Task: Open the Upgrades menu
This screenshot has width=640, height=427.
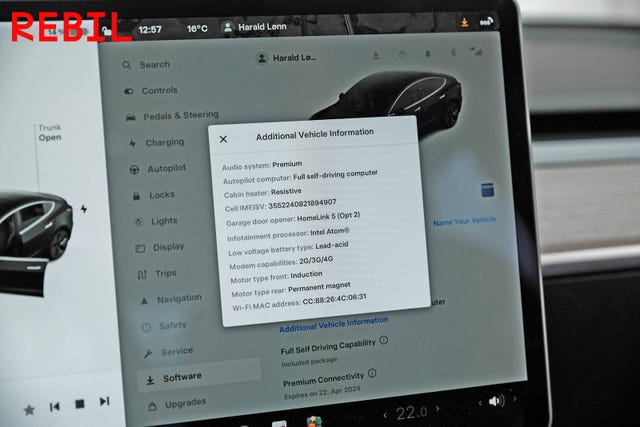Action: tap(177, 404)
